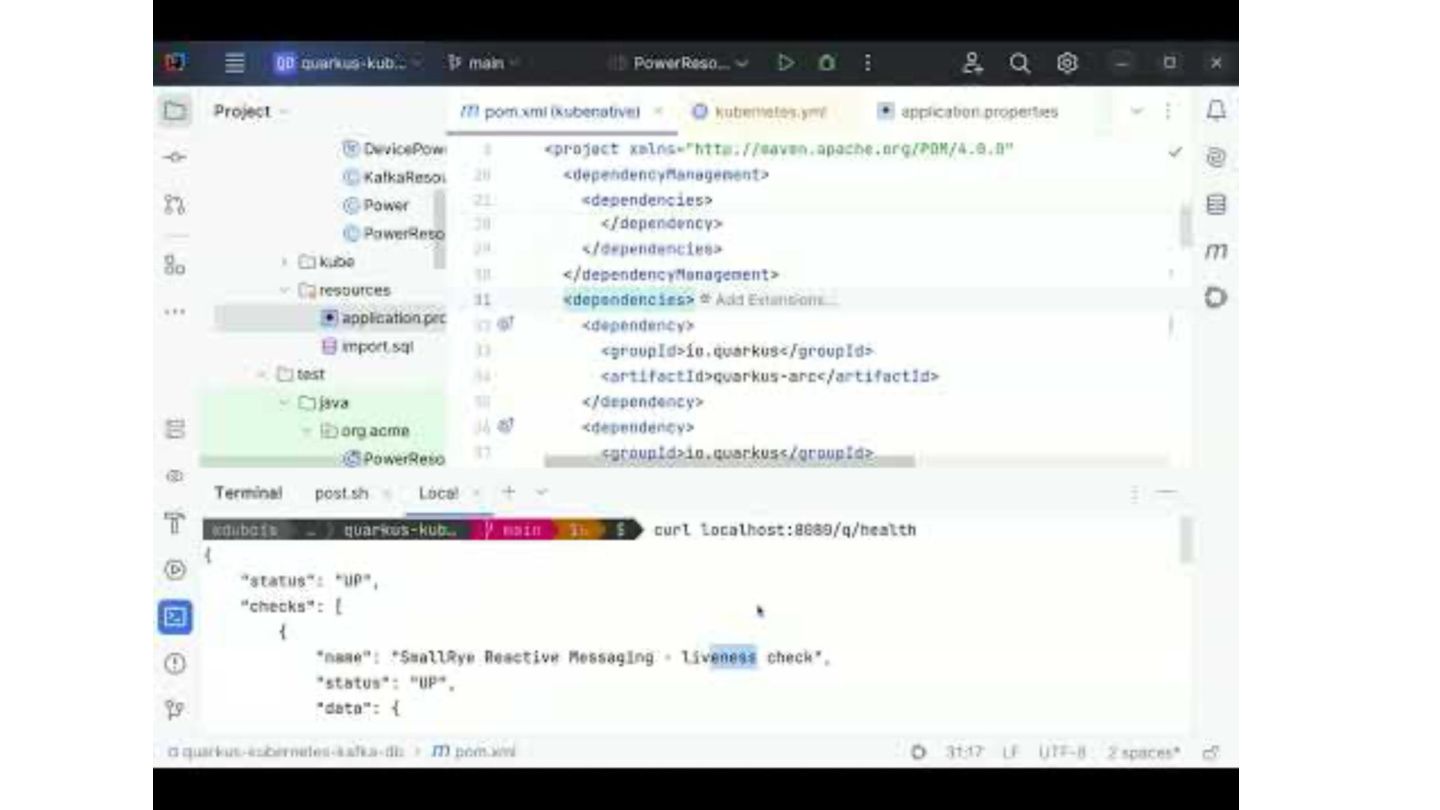Screen dimensions: 1440x810
Task: Click pom.xml breadcrumb in status bar
Action: click(473, 751)
